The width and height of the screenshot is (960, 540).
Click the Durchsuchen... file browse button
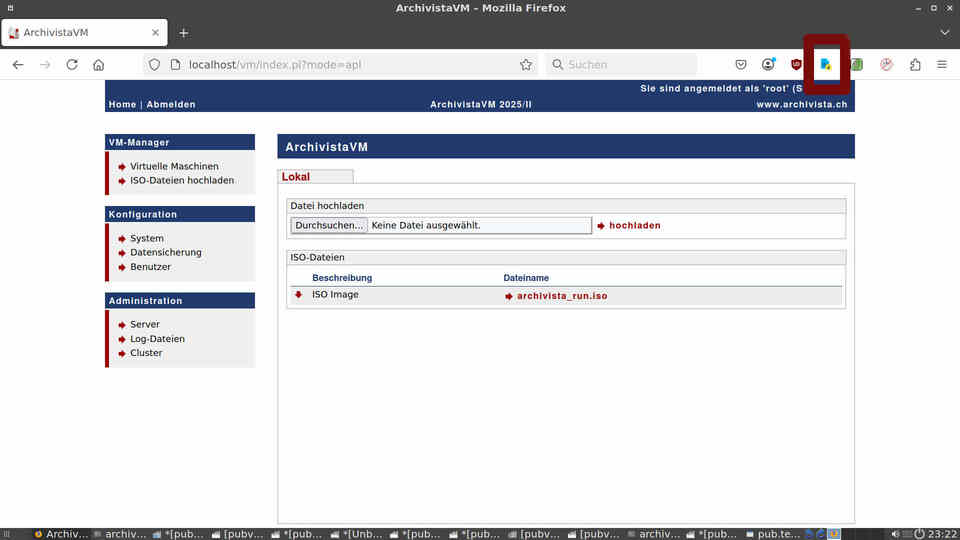click(x=329, y=225)
